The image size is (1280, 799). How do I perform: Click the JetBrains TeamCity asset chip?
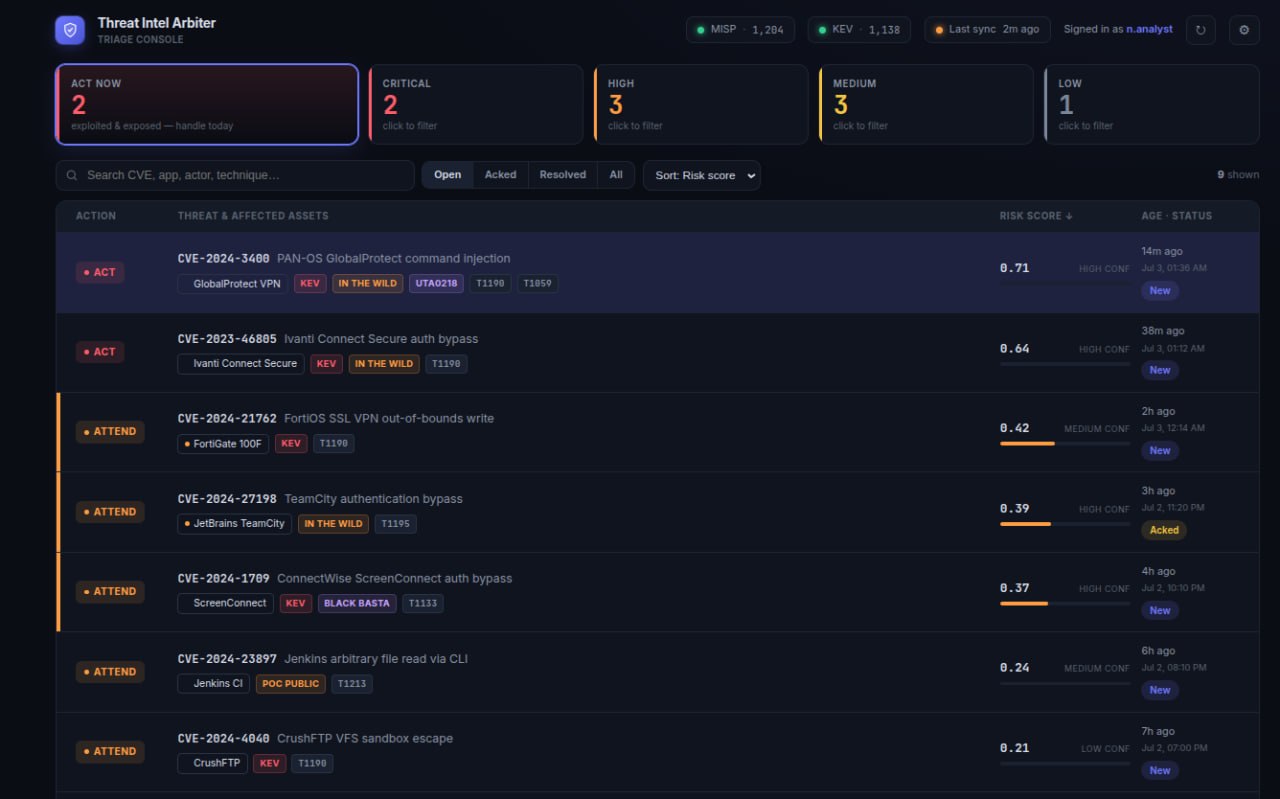pyautogui.click(x=235, y=523)
